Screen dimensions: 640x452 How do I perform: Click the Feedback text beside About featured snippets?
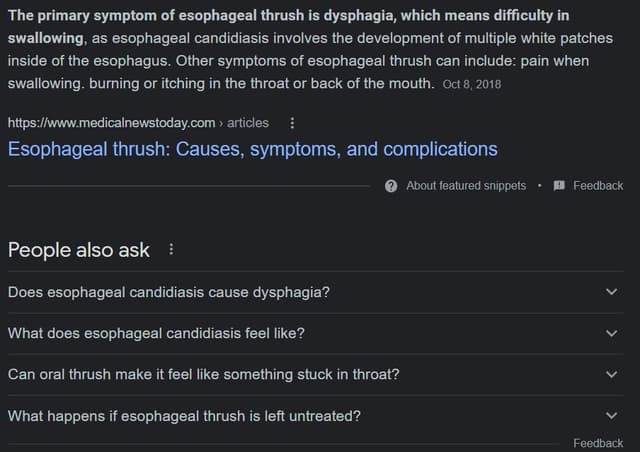[x=598, y=185]
